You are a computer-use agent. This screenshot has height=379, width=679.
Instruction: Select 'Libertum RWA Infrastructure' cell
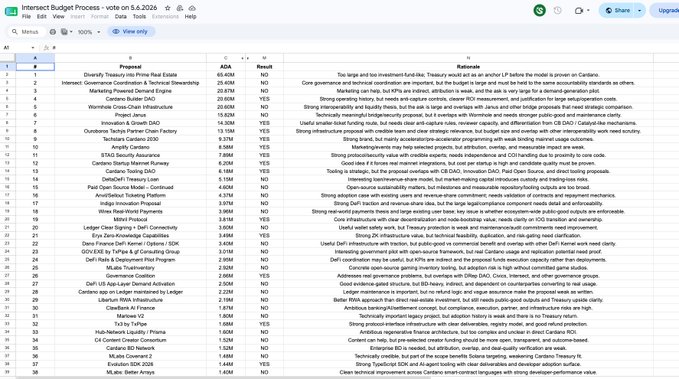(x=130, y=300)
